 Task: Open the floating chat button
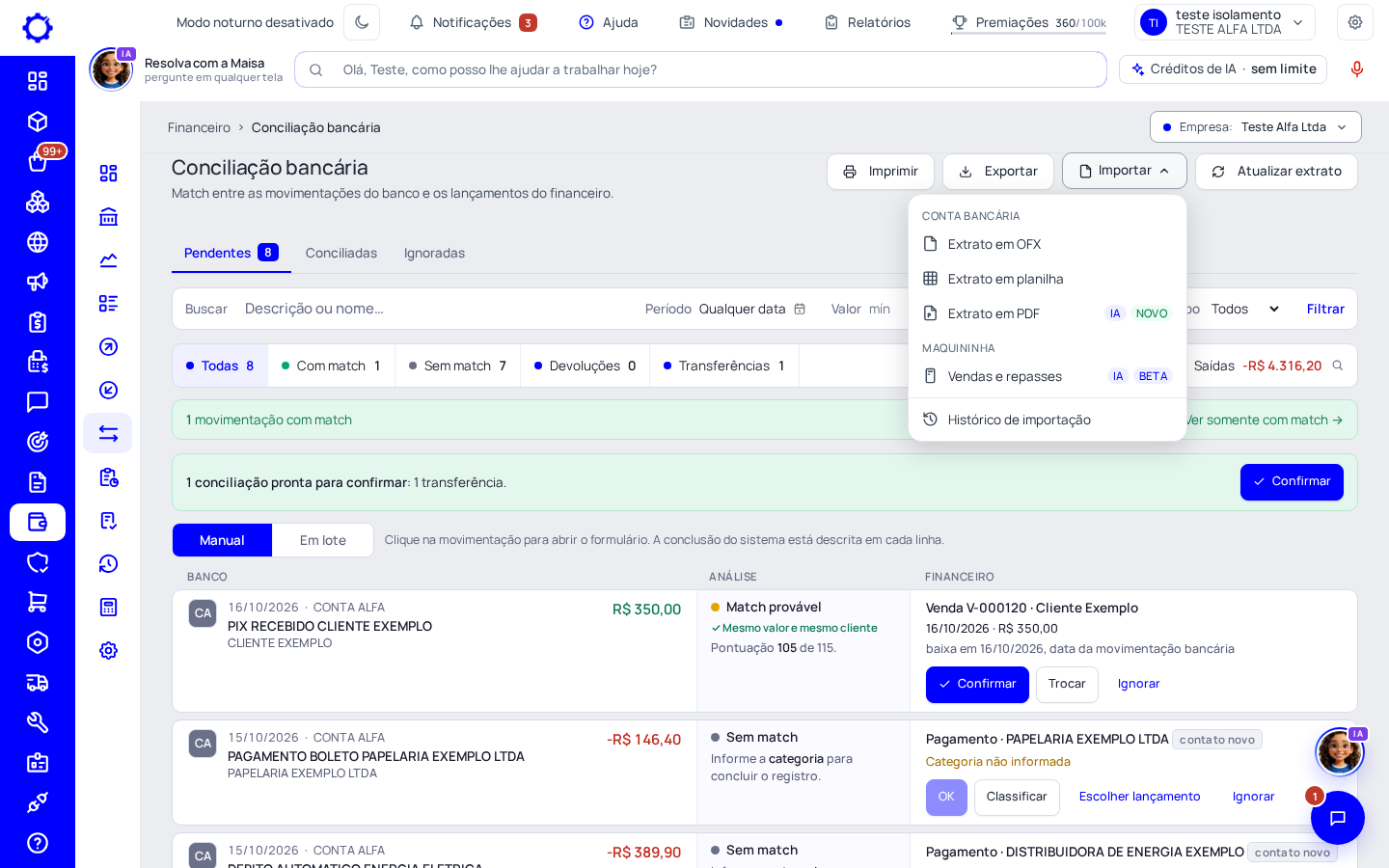point(1338,818)
